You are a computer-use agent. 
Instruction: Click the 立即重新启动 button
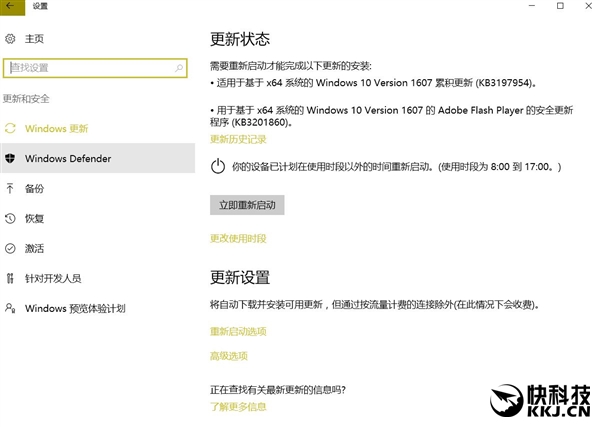[x=247, y=205]
